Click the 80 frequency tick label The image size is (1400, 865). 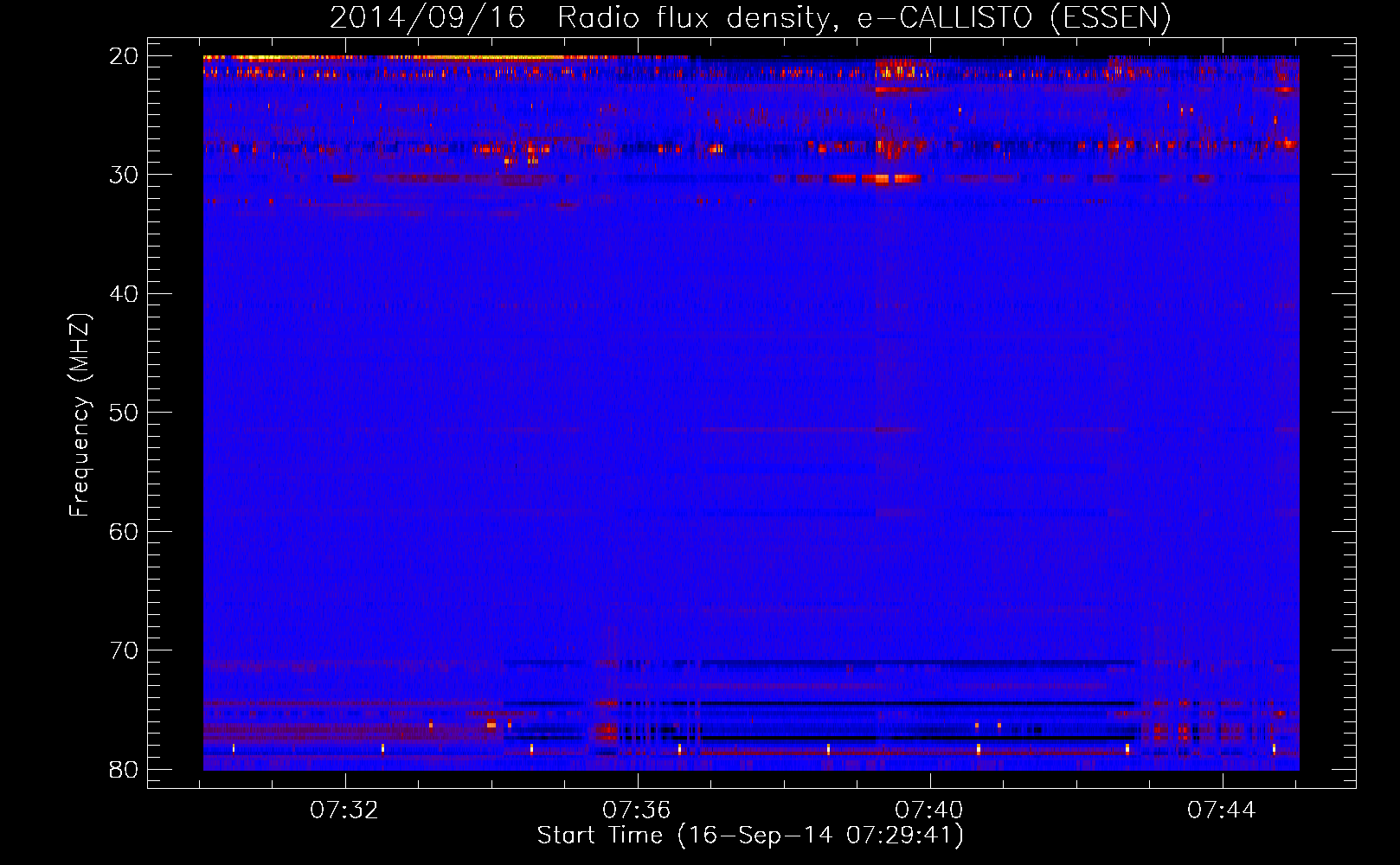tap(125, 770)
